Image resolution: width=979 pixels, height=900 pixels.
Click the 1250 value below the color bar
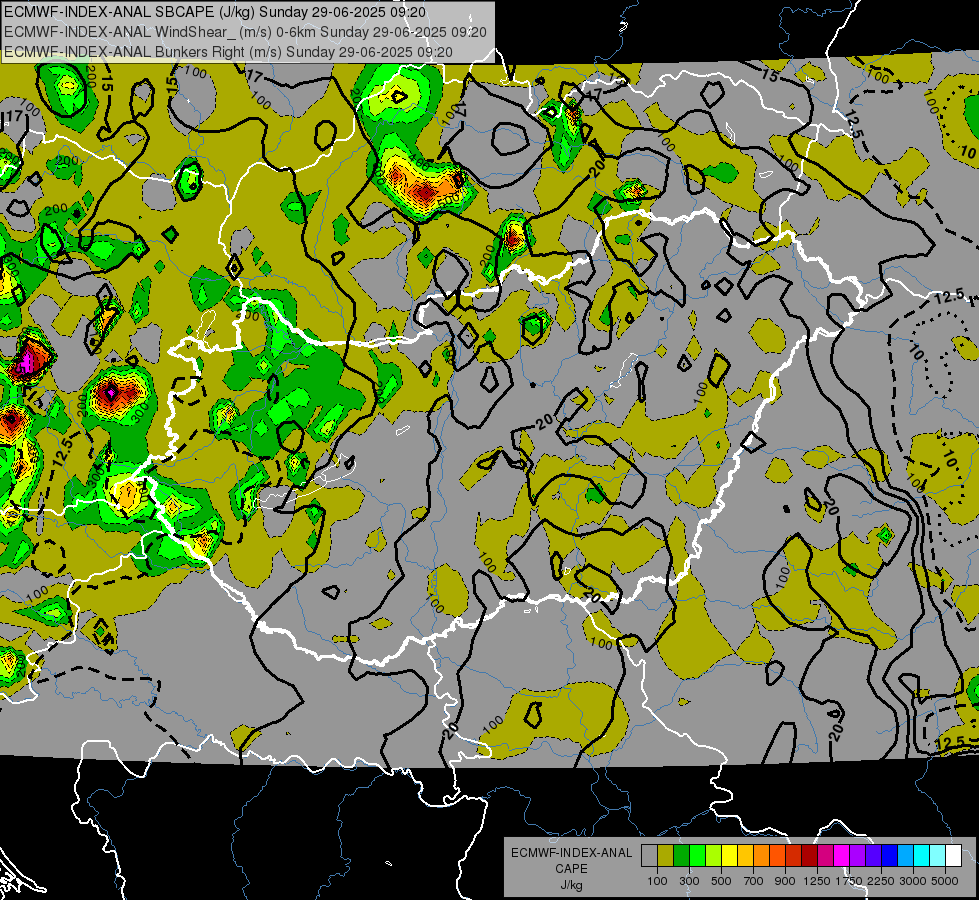(817, 881)
